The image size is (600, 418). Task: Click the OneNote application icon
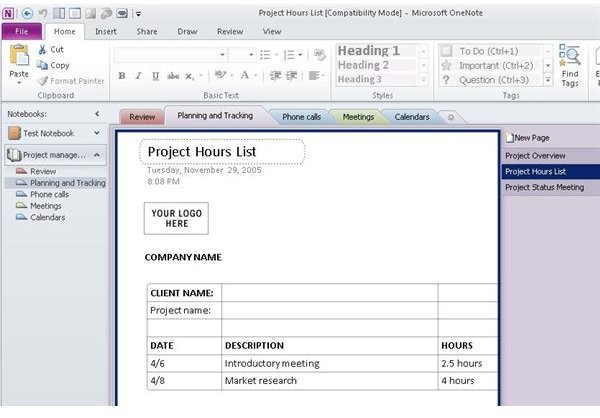(8, 14)
